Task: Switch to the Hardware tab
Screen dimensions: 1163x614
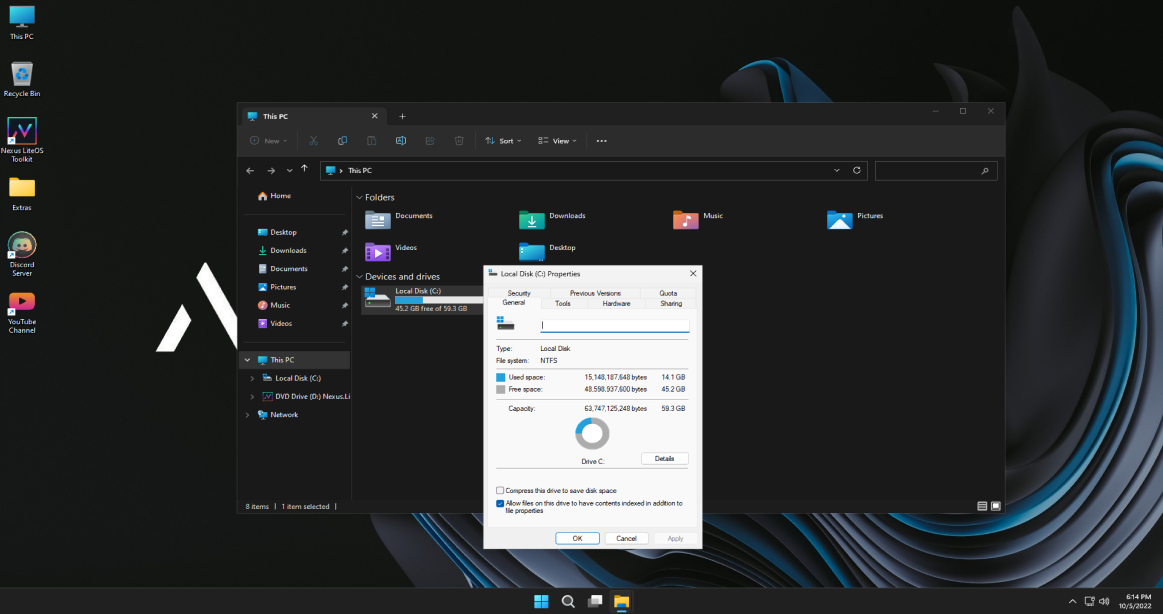Action: [616, 303]
